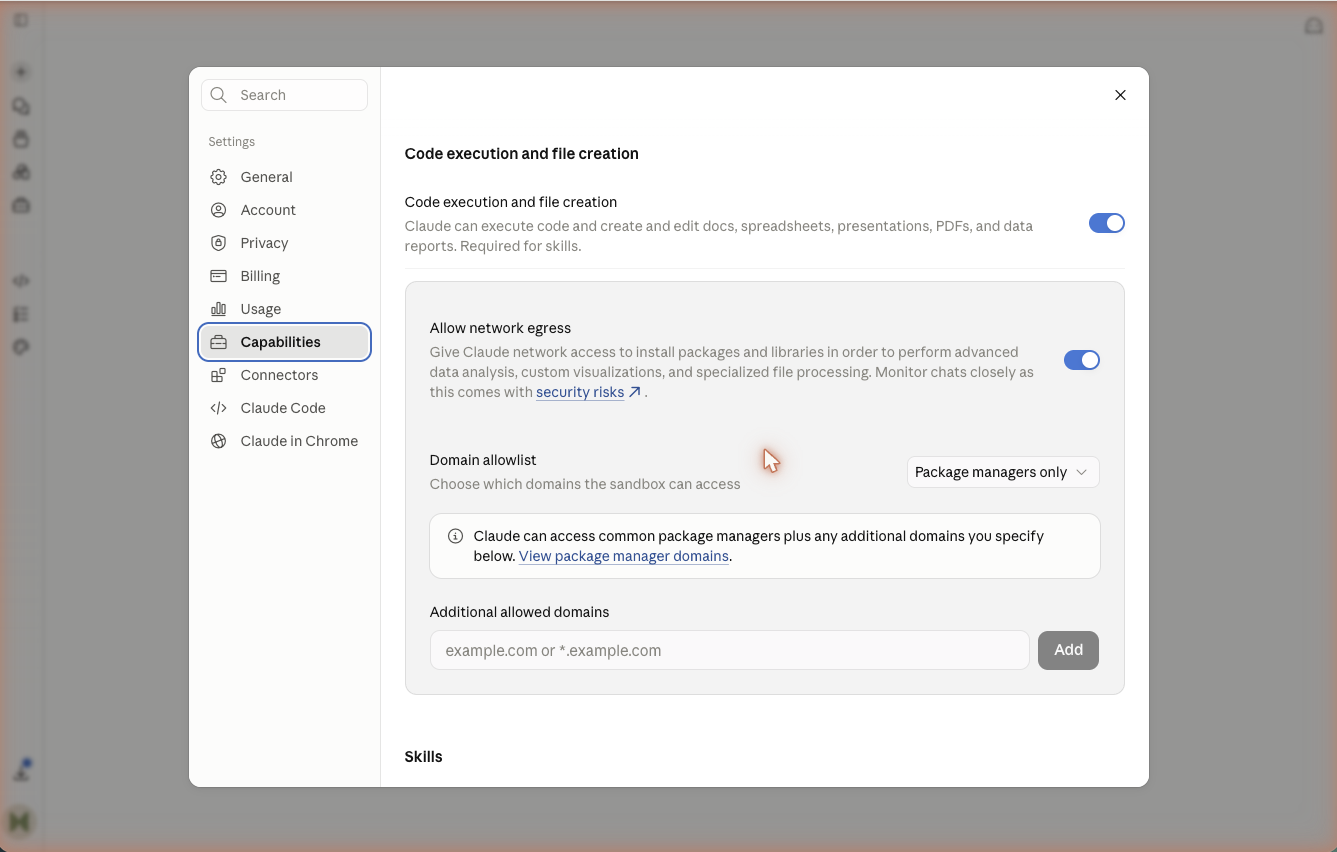
Task: Click the example.com additional domains input
Action: point(729,650)
